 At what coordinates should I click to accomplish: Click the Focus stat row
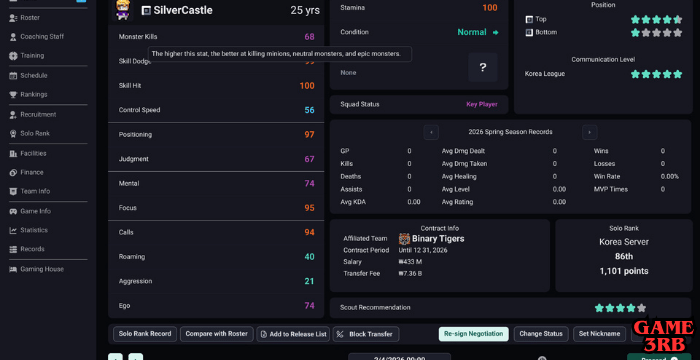coord(216,208)
